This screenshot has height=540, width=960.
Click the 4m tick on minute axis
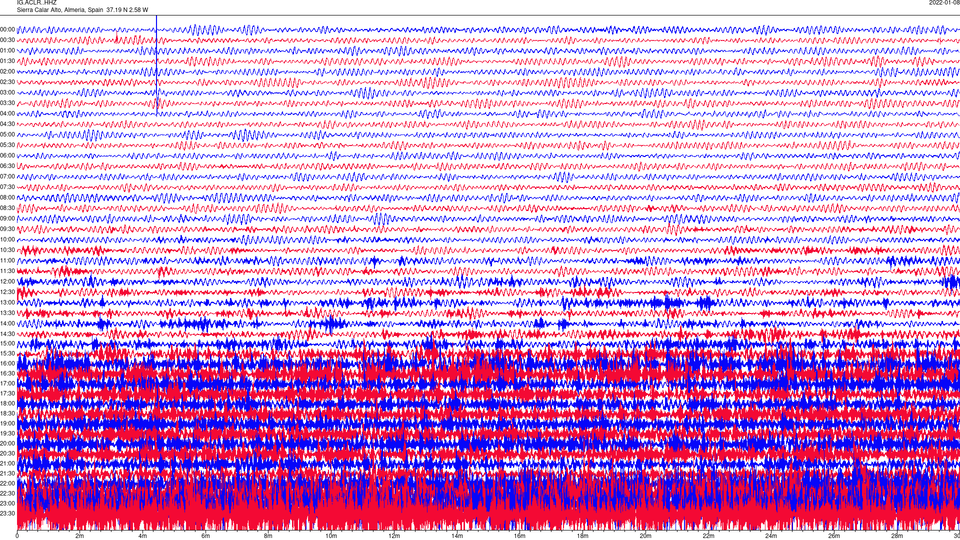[143, 536]
